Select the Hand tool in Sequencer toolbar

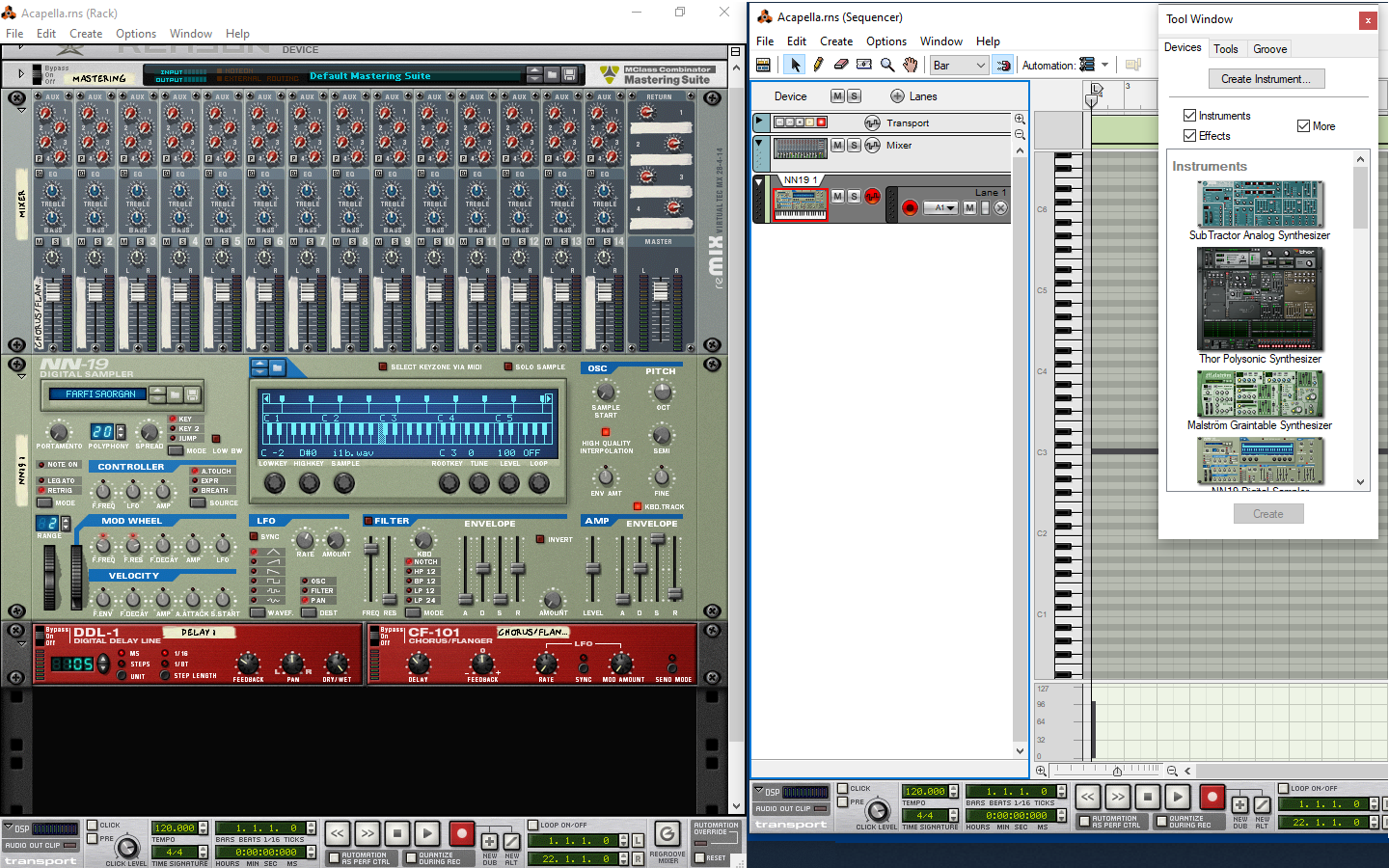pos(911,65)
